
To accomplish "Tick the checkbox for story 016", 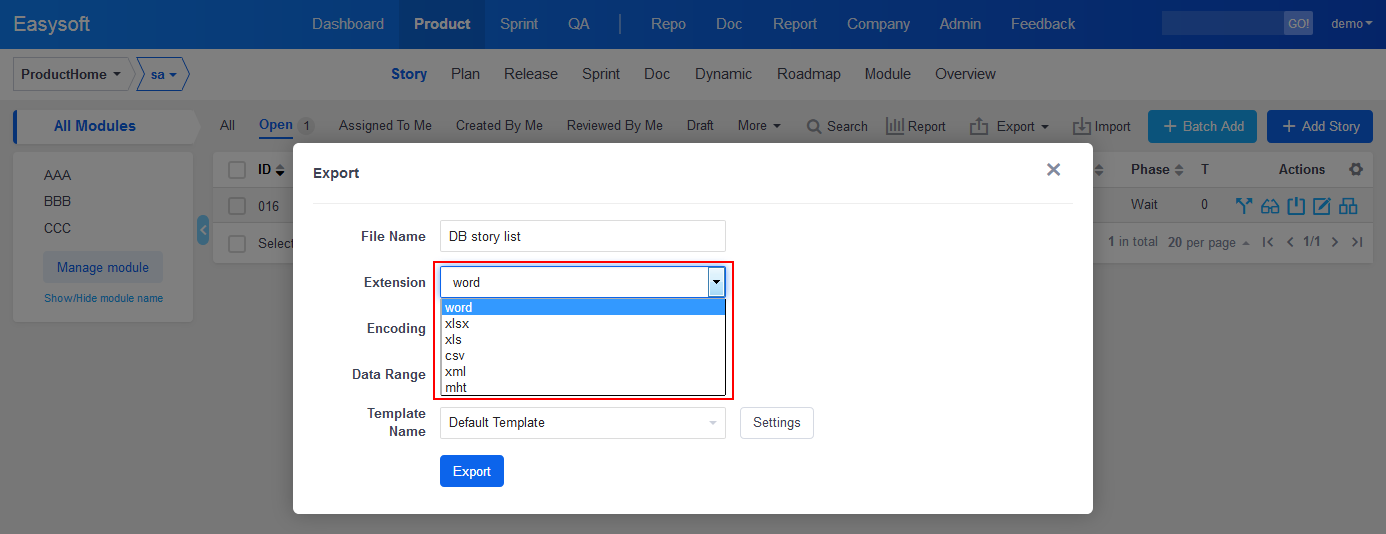I will point(237,206).
